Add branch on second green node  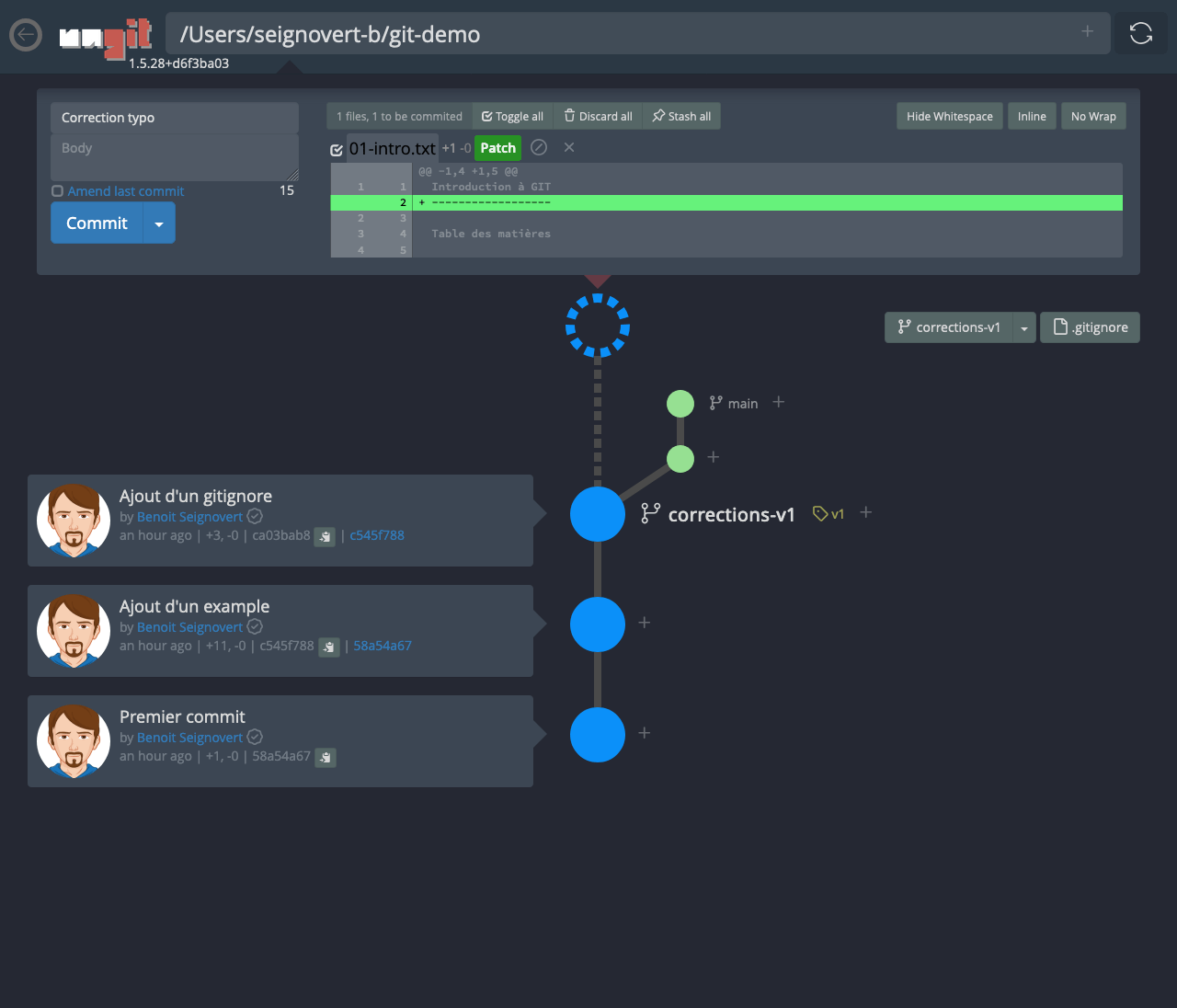pos(713,457)
